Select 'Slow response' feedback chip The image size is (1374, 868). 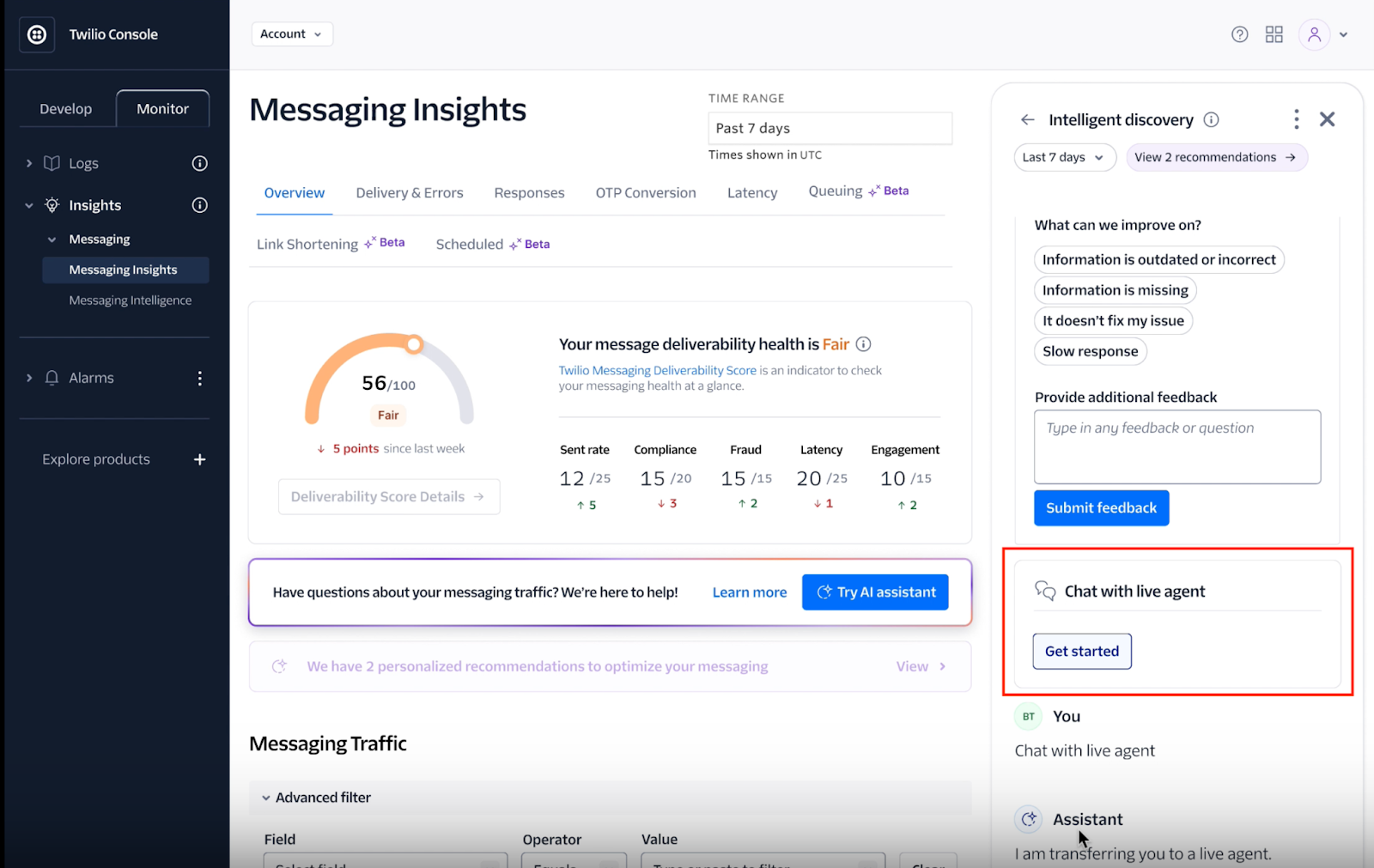1091,351
